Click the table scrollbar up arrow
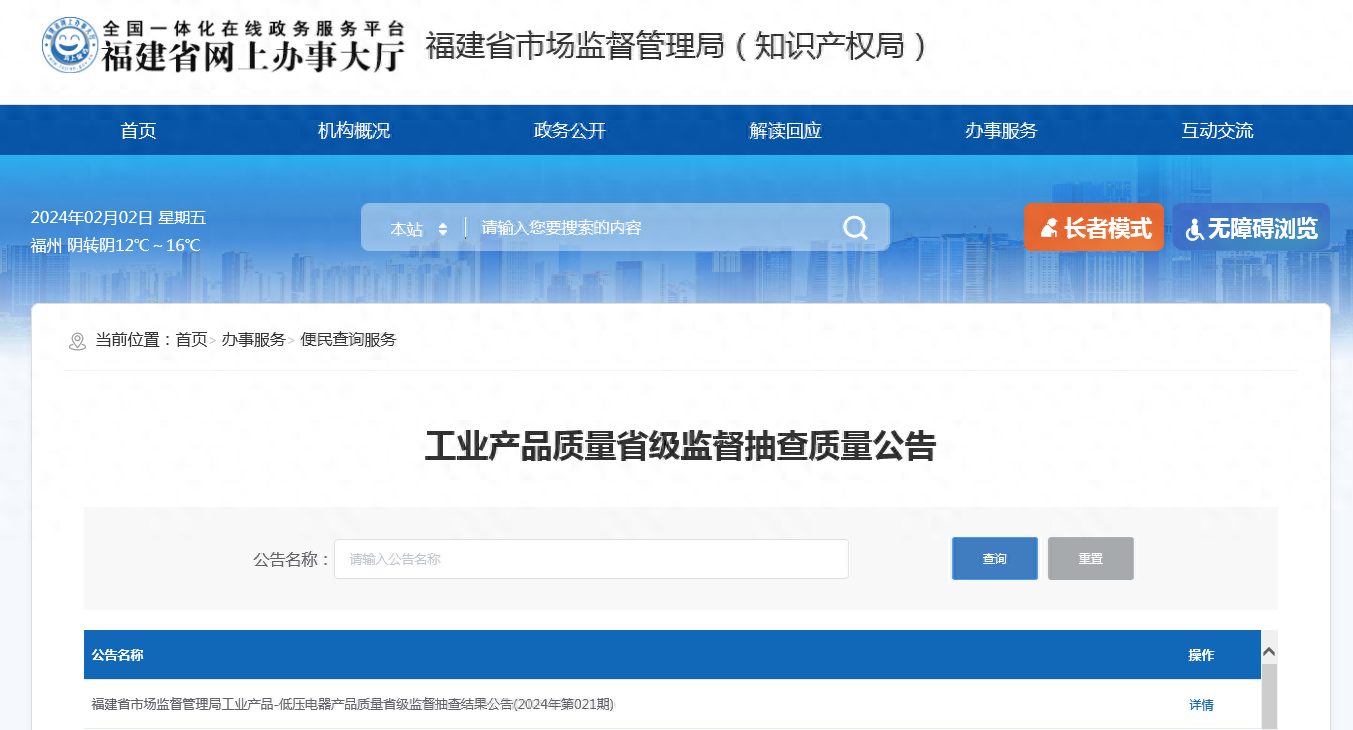The image size is (1353, 730). pyautogui.click(x=1269, y=652)
